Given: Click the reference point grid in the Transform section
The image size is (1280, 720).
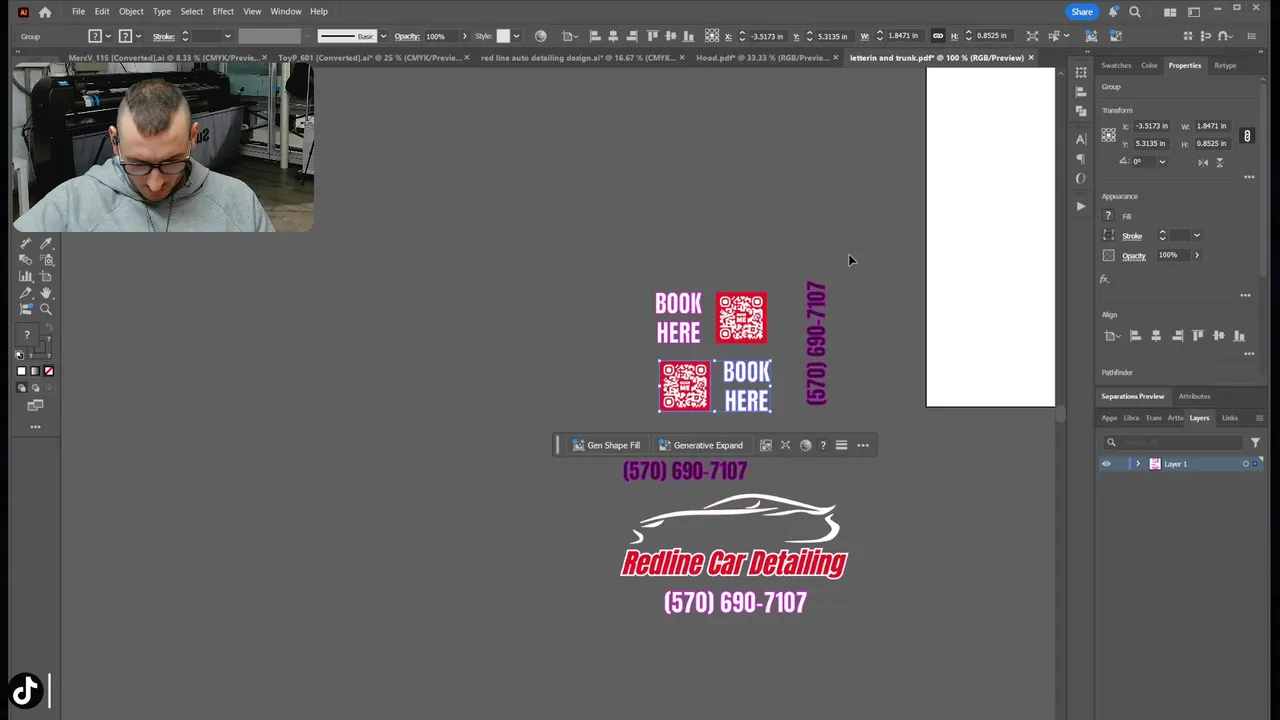Looking at the screenshot, I should [1108, 135].
